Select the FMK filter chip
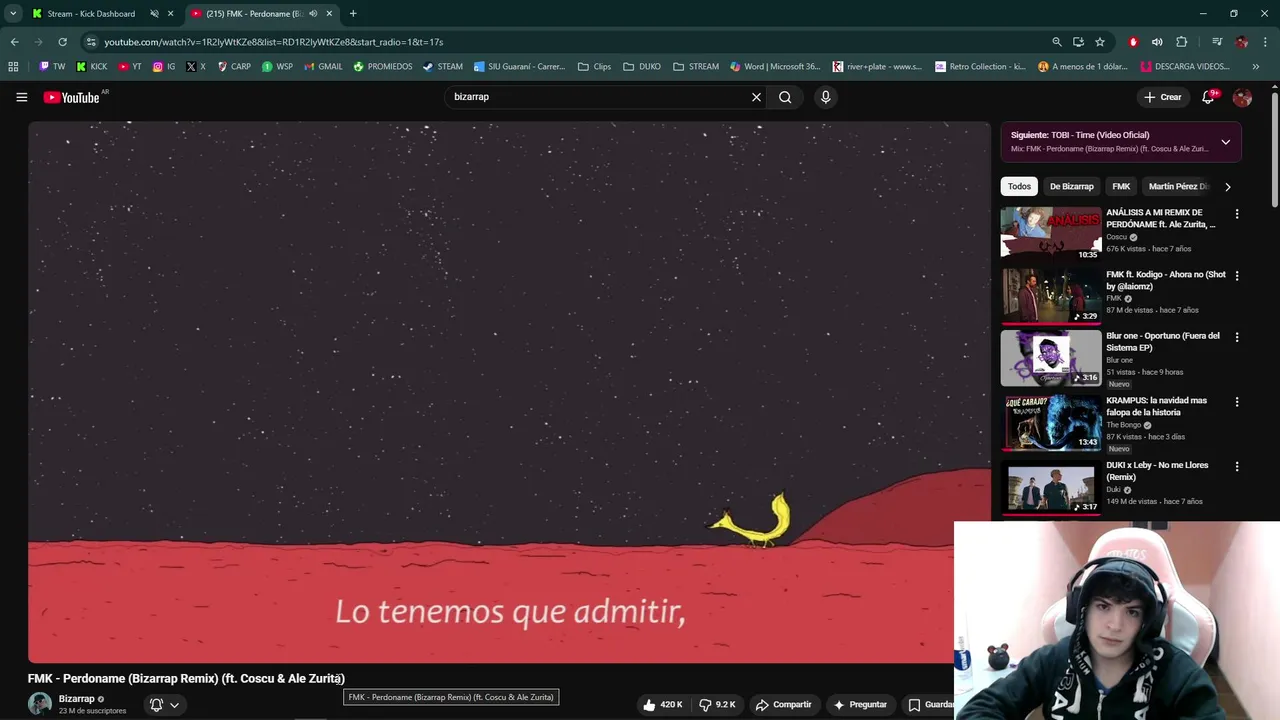 click(x=1121, y=186)
